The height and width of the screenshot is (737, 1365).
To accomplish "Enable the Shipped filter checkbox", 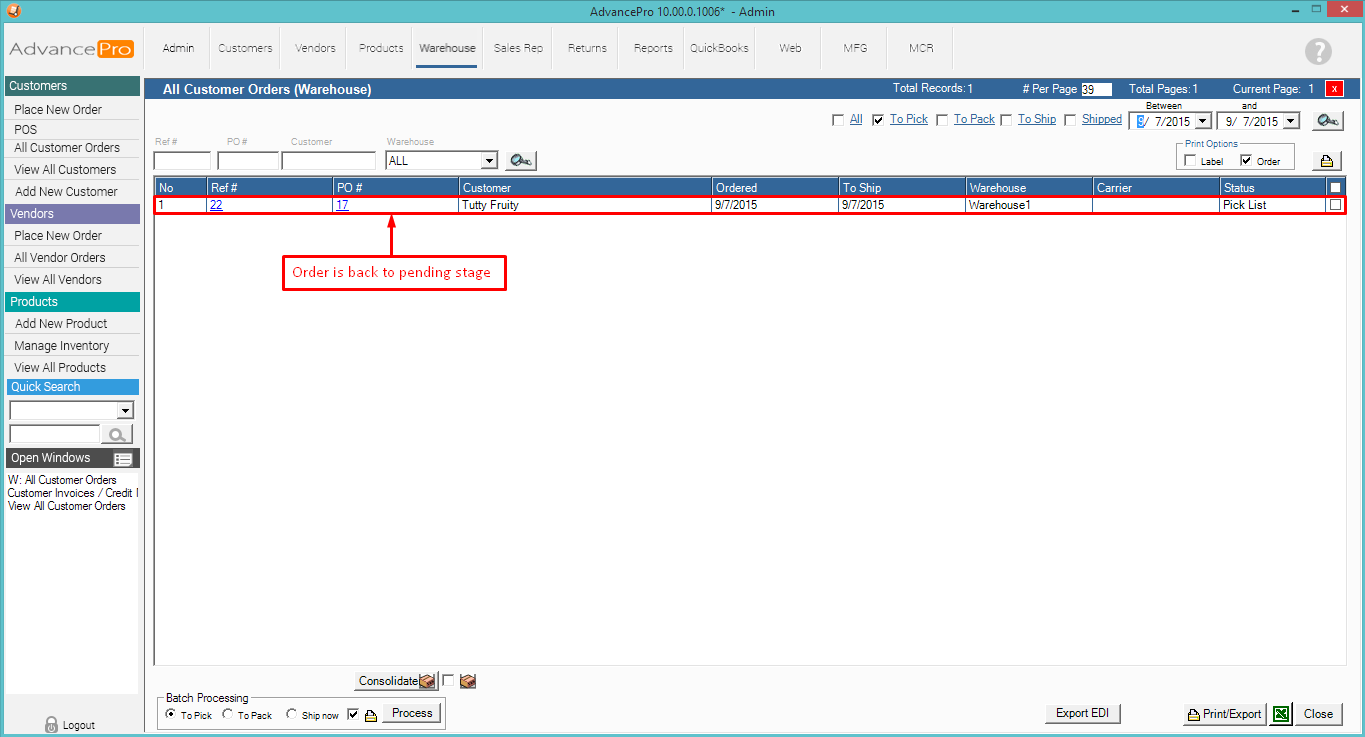I will 1070,120.
